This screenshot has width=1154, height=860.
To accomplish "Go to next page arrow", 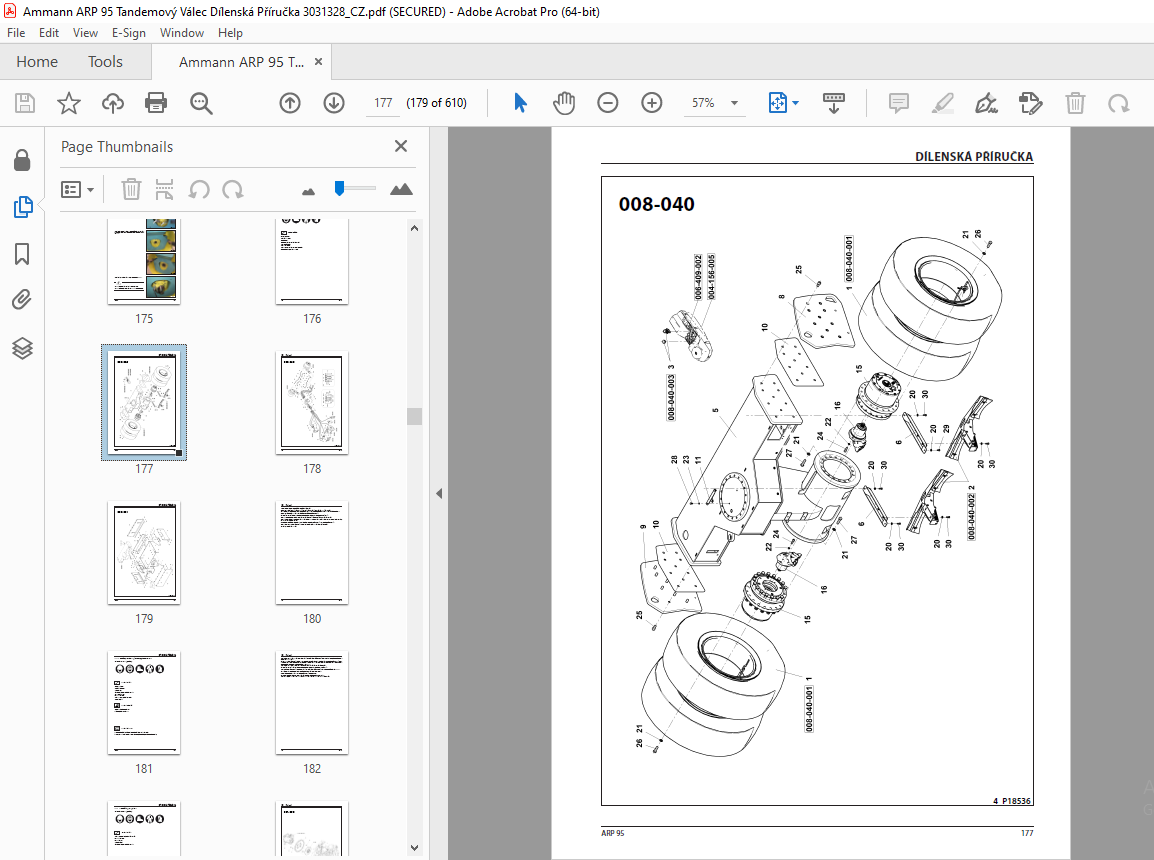I will point(334,103).
